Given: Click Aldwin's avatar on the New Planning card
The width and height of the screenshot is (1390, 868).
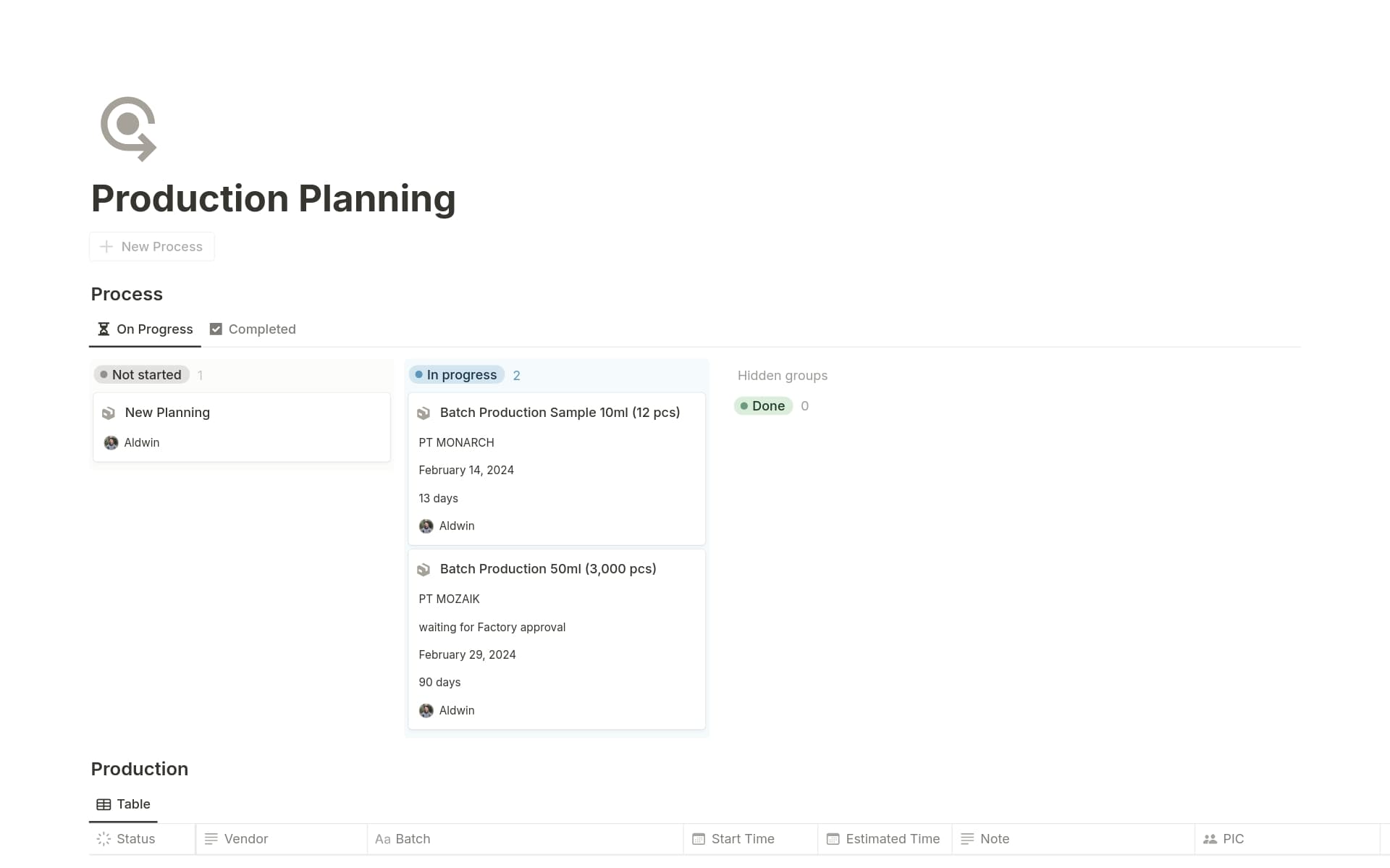Looking at the screenshot, I should [111, 442].
